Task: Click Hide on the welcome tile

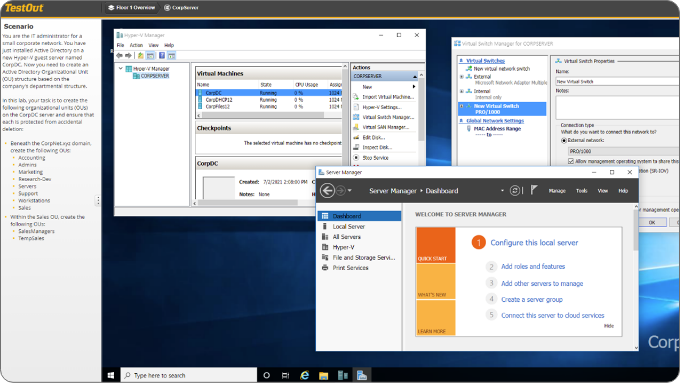Action: (x=609, y=326)
